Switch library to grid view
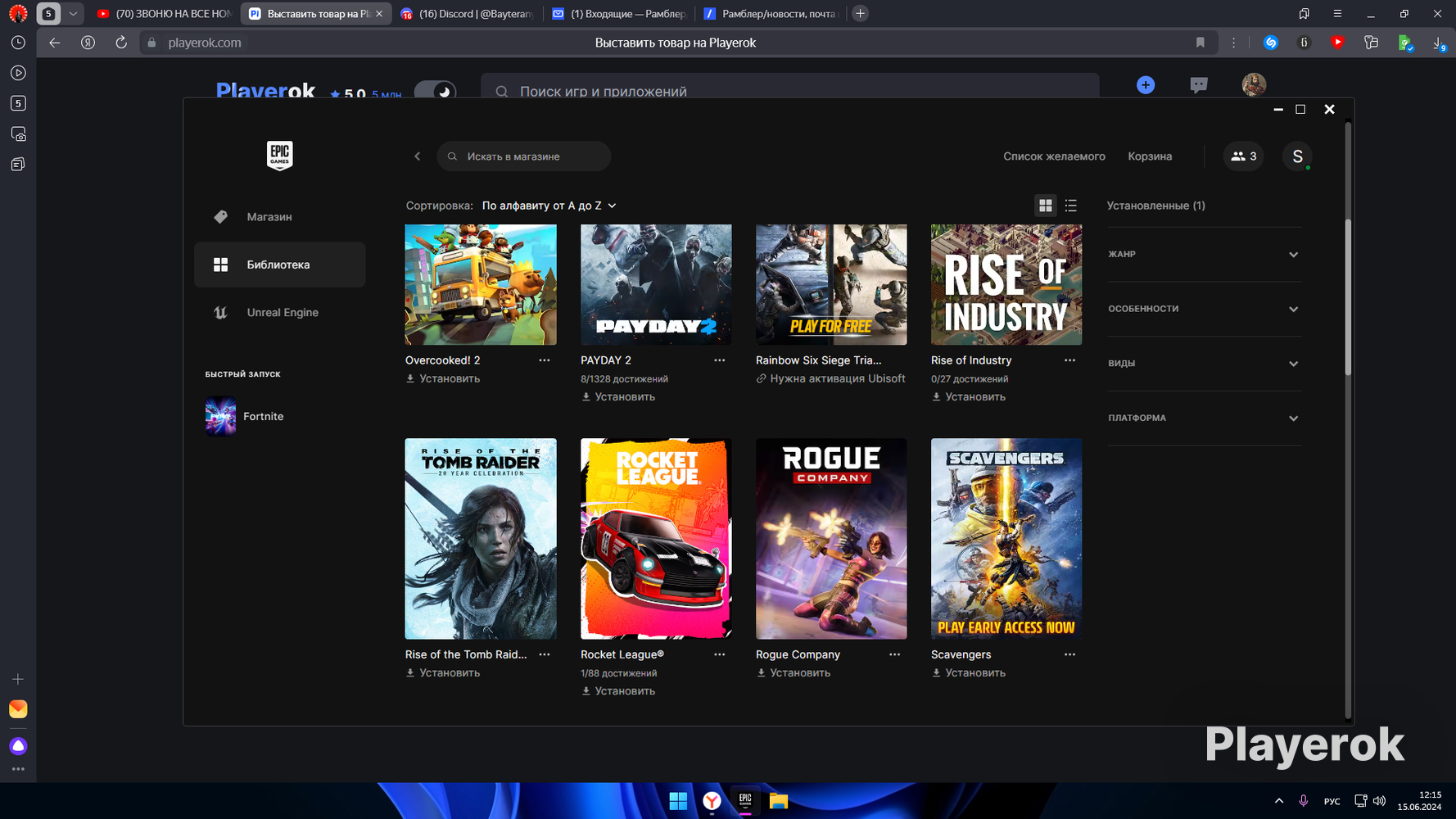 1046,206
